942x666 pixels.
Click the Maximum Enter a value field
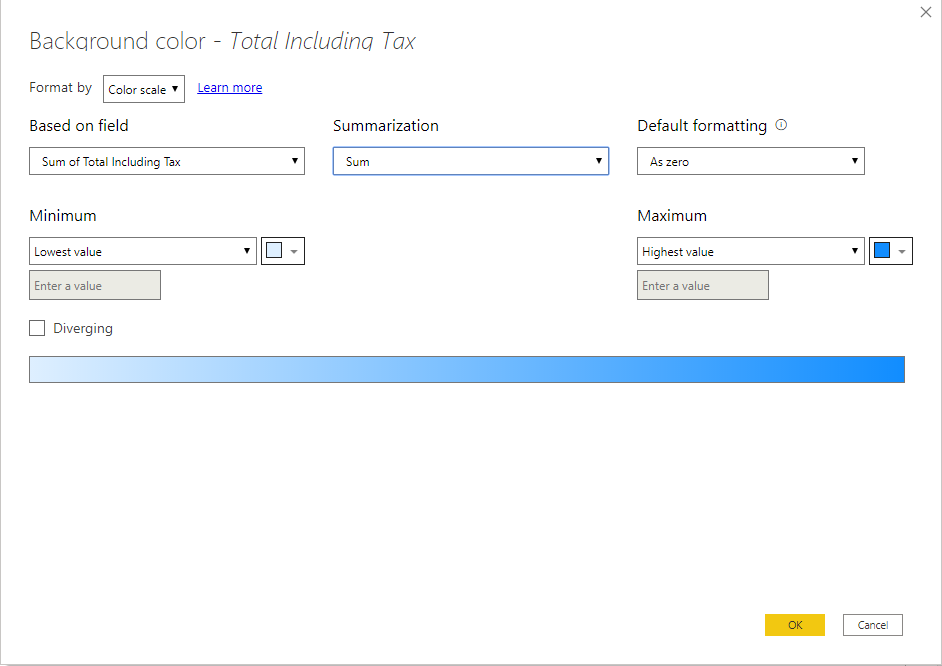coord(702,286)
